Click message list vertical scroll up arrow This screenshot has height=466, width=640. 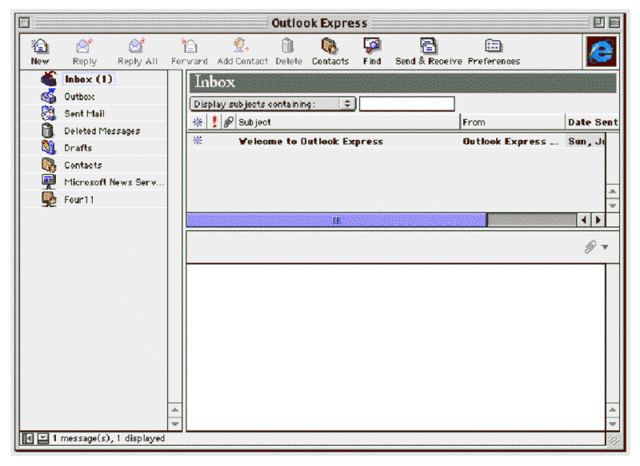coord(612,191)
